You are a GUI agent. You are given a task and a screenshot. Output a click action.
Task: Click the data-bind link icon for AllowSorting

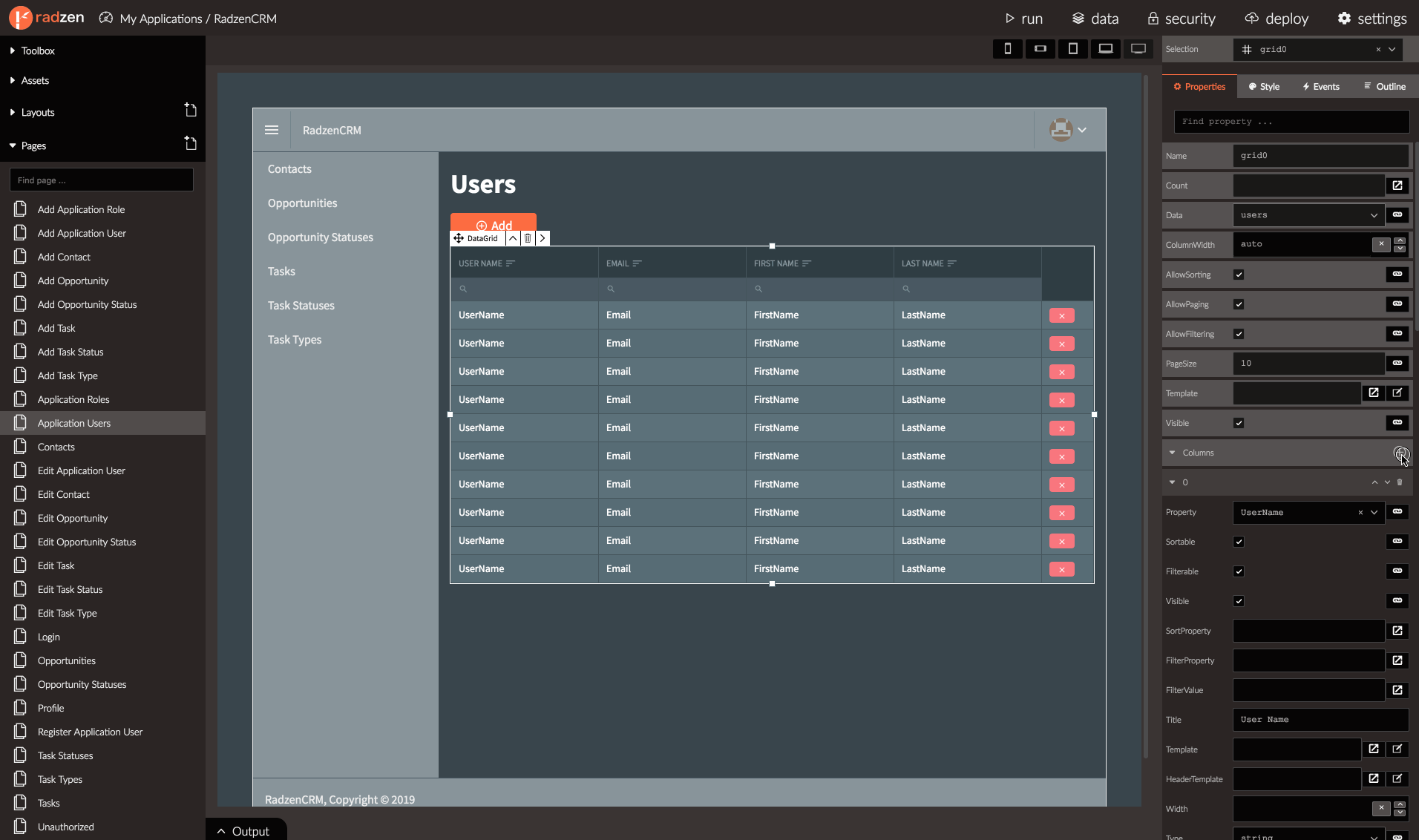click(x=1397, y=275)
